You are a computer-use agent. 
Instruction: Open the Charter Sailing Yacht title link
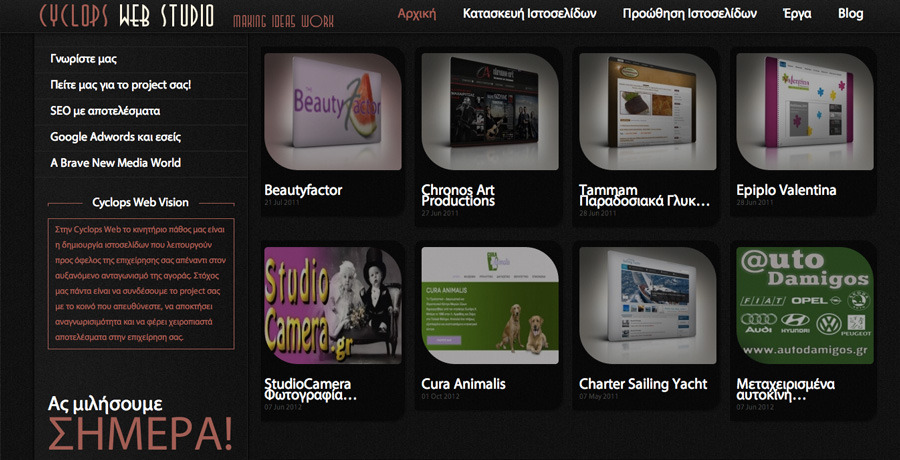point(643,384)
